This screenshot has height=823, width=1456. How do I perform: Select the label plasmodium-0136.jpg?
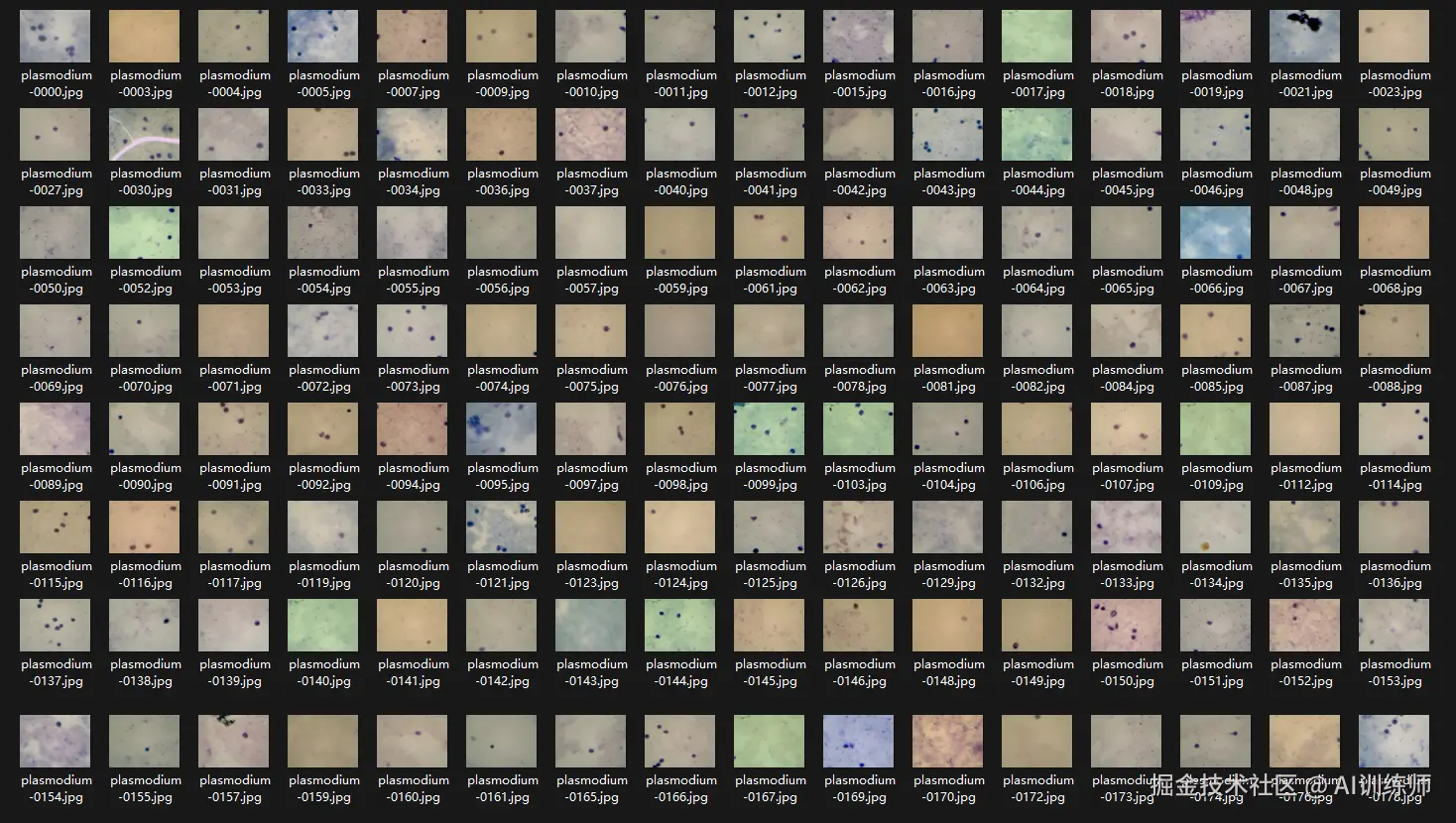coord(1395,574)
